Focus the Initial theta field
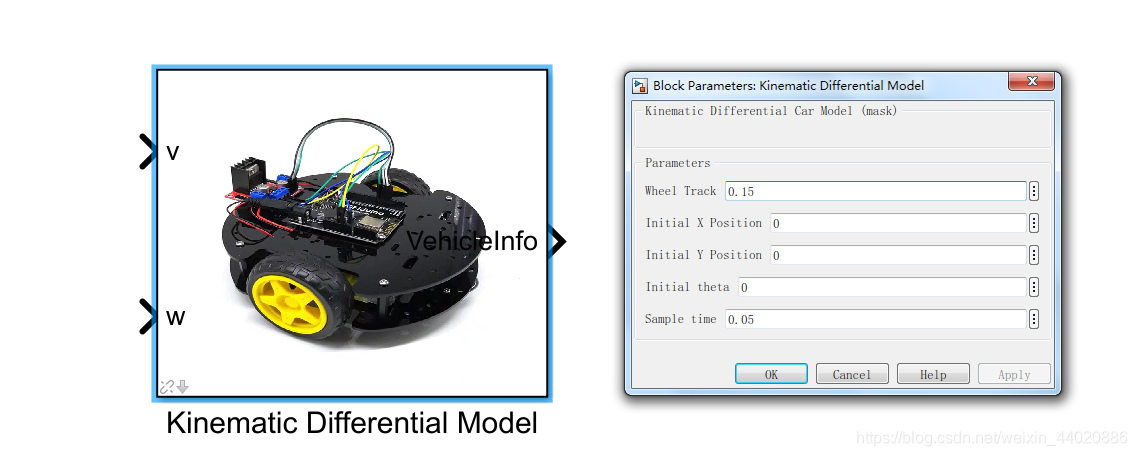1137x456 pixels. [882, 287]
